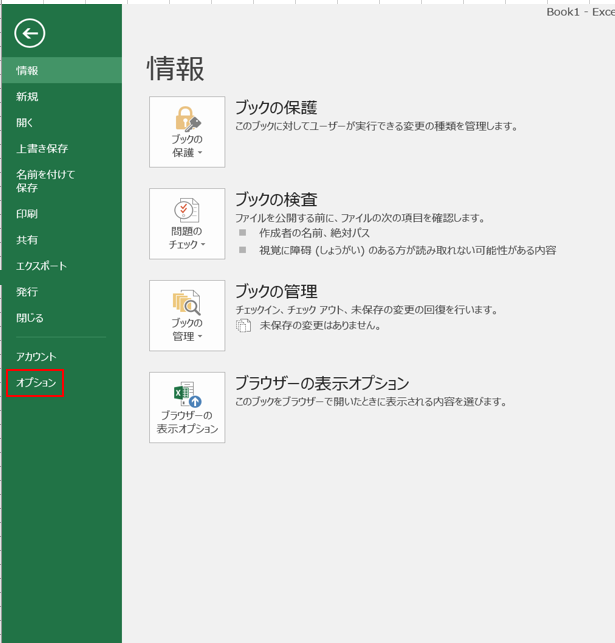Go to the 印刷 page
This screenshot has width=615, height=643.
tap(62, 214)
